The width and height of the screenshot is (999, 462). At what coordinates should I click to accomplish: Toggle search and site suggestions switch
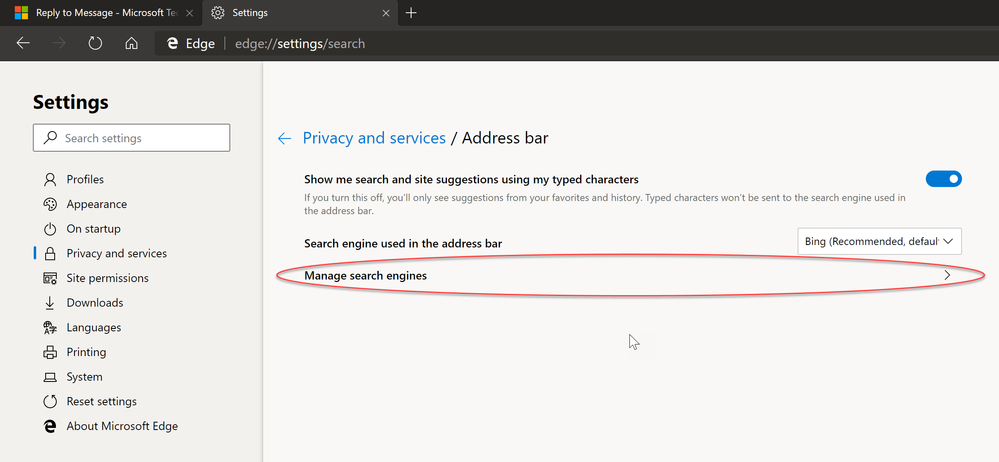click(x=944, y=179)
